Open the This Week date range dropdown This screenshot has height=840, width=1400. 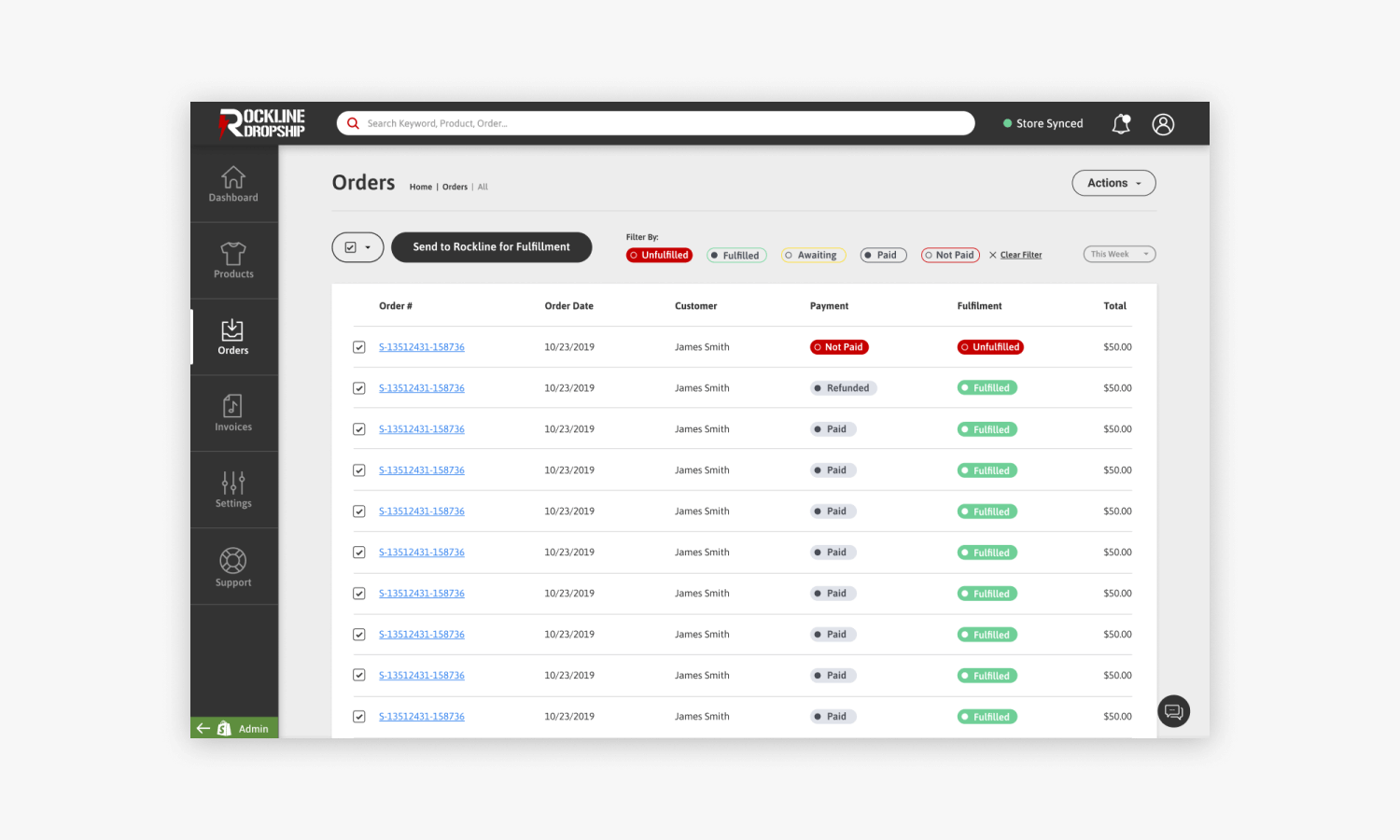[1119, 254]
